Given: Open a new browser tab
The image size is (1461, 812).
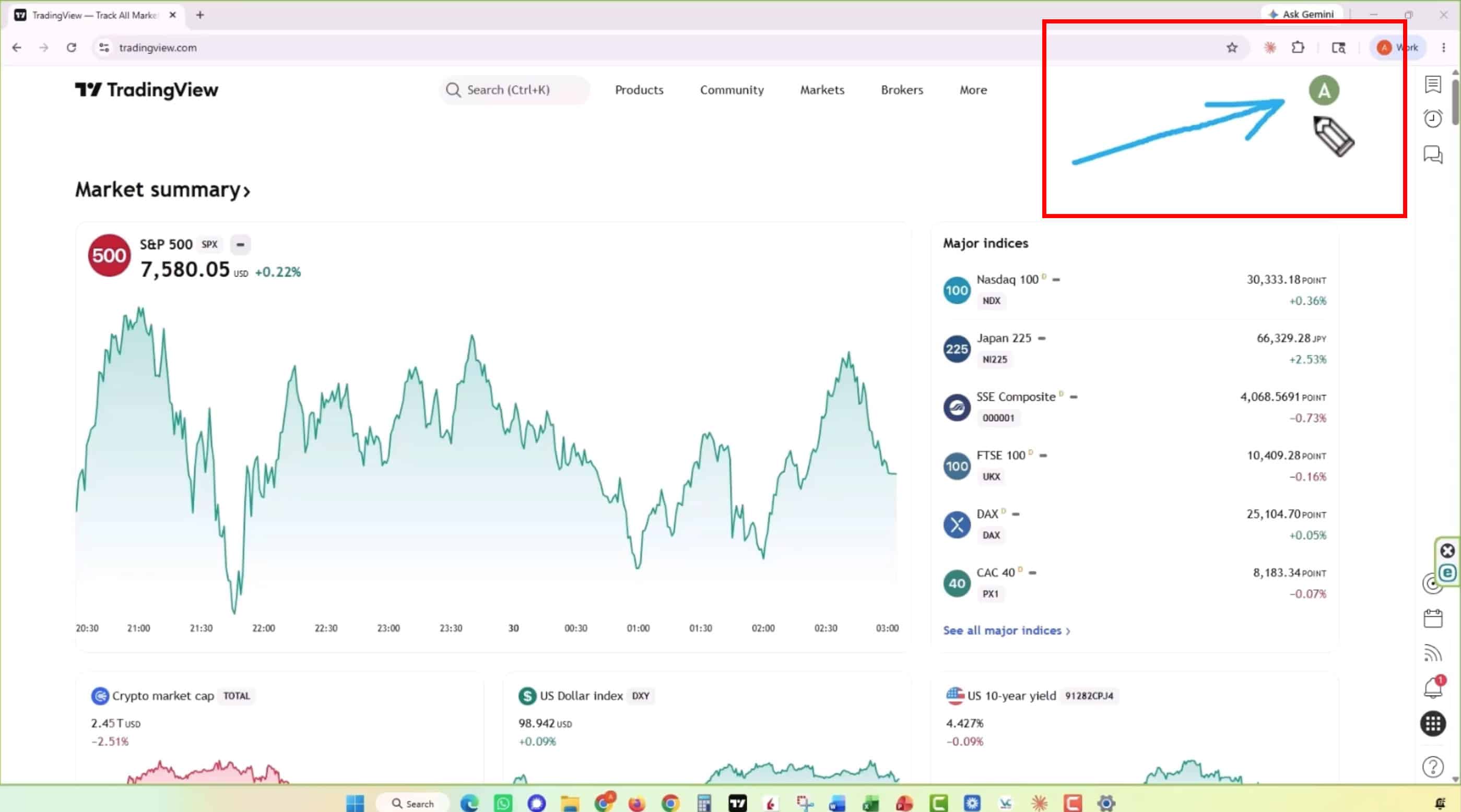Looking at the screenshot, I should tap(199, 15).
